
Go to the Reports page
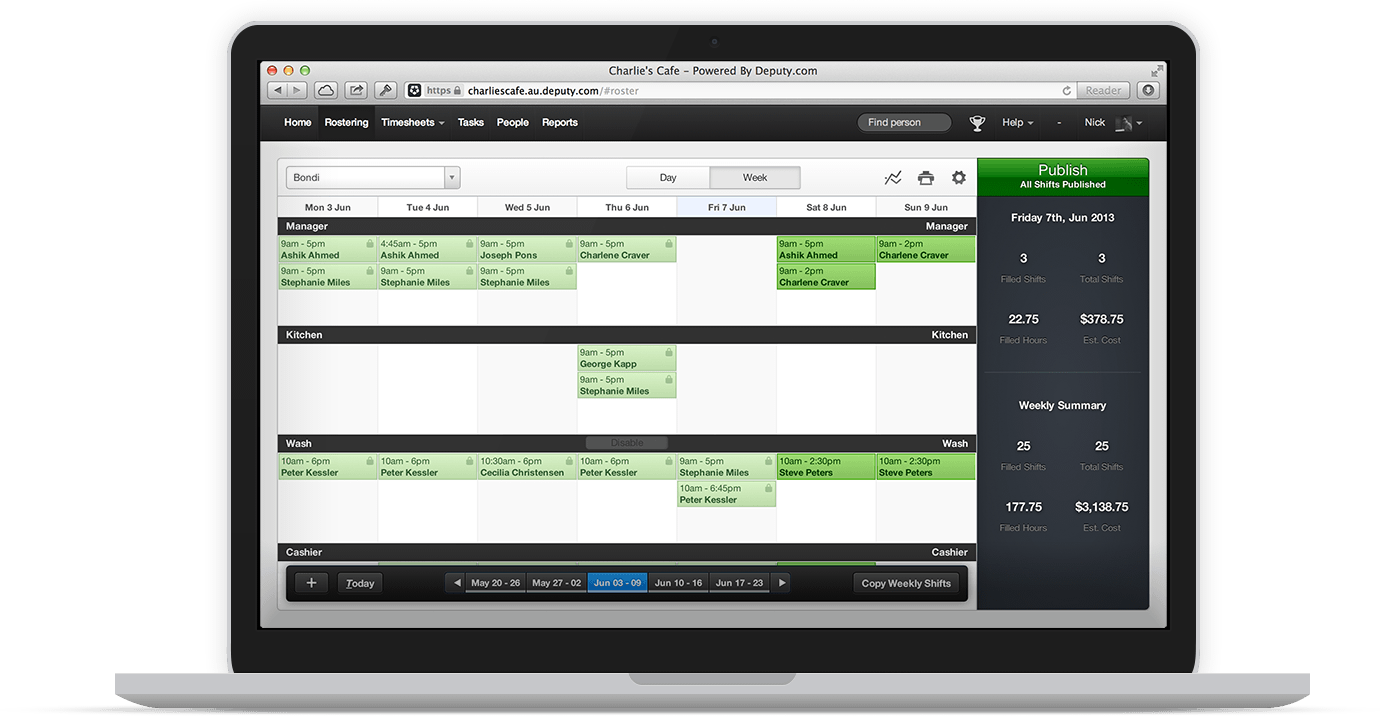[x=560, y=123]
